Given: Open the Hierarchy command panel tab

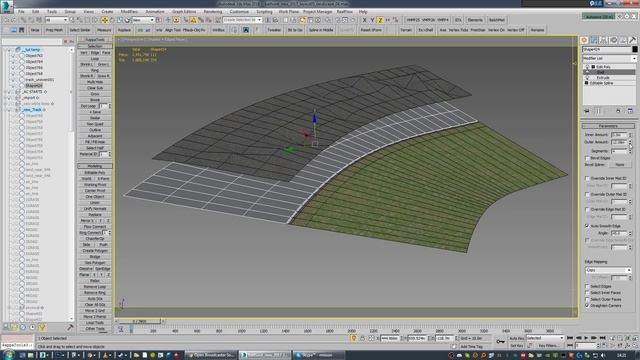Looking at the screenshot, I should pos(604,40).
